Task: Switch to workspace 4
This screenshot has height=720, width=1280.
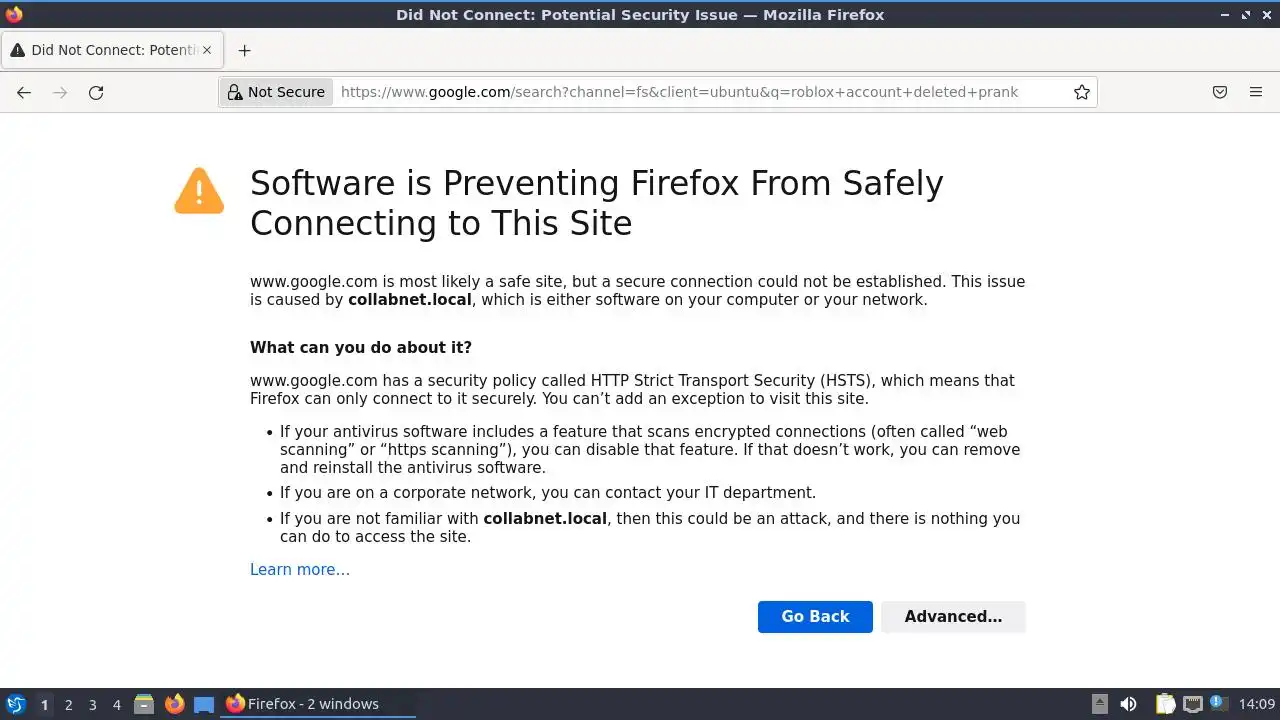Action: pyautogui.click(x=116, y=704)
